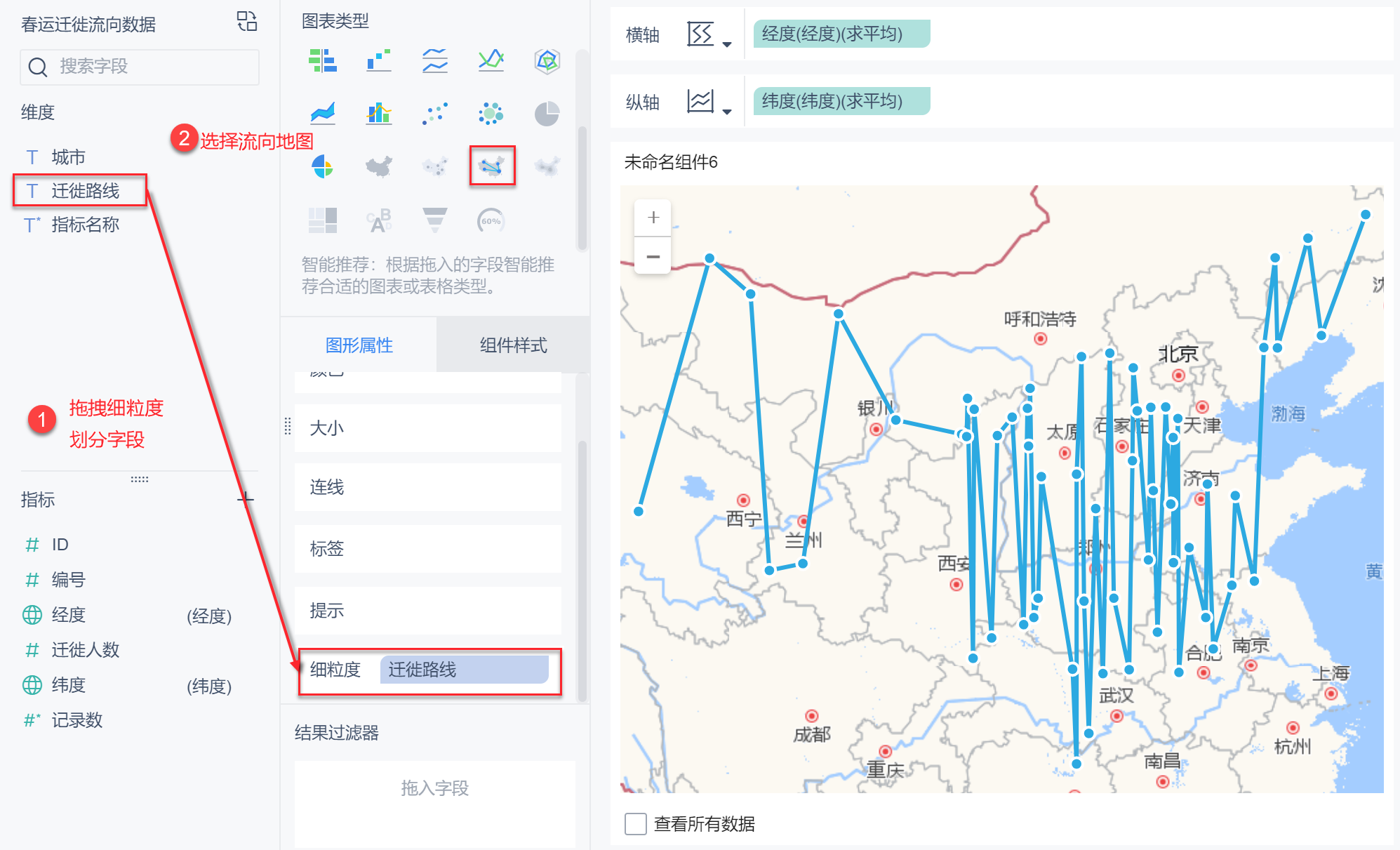
Task: Switch to the 组件样式 tab
Action: coord(513,345)
